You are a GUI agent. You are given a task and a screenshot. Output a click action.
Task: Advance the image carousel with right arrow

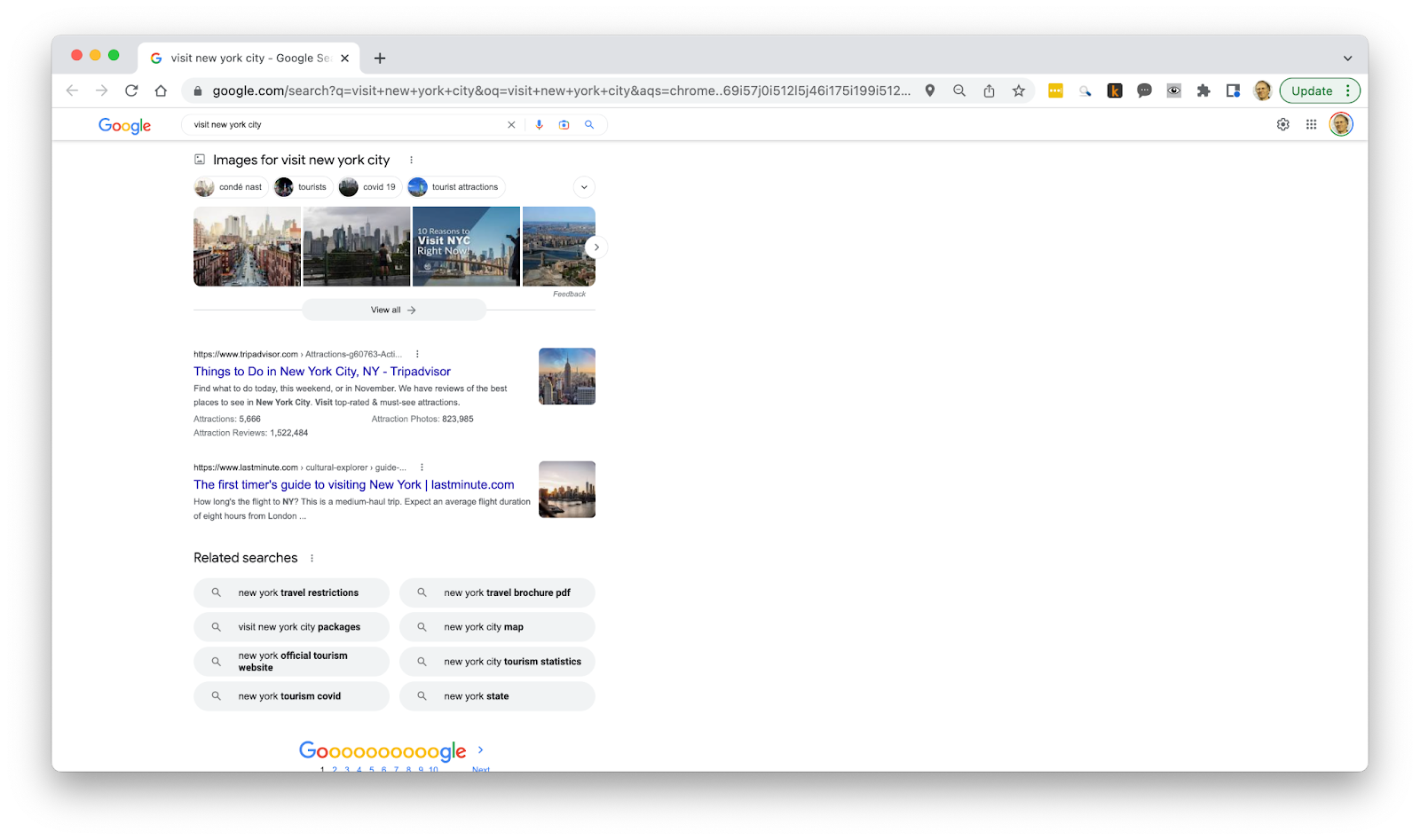pyautogui.click(x=596, y=247)
